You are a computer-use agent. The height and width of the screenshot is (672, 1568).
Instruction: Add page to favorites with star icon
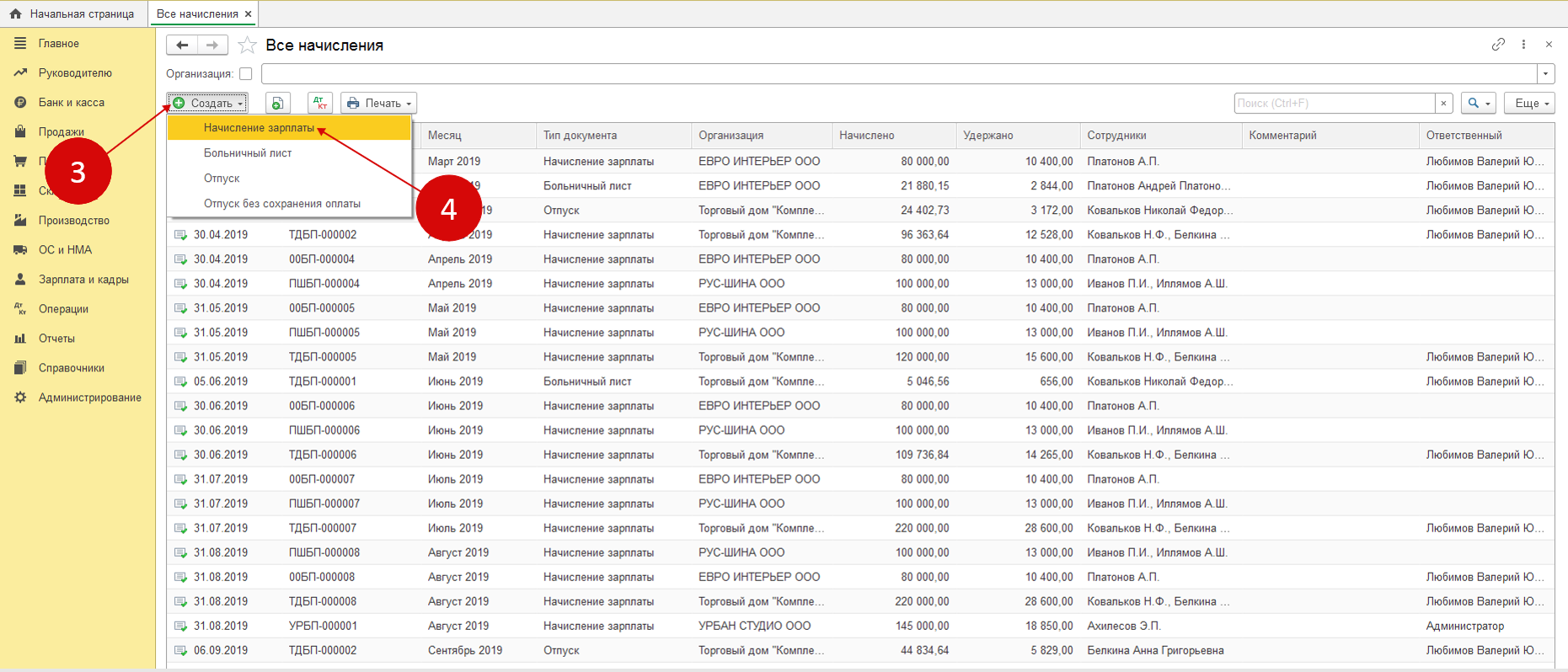click(247, 45)
